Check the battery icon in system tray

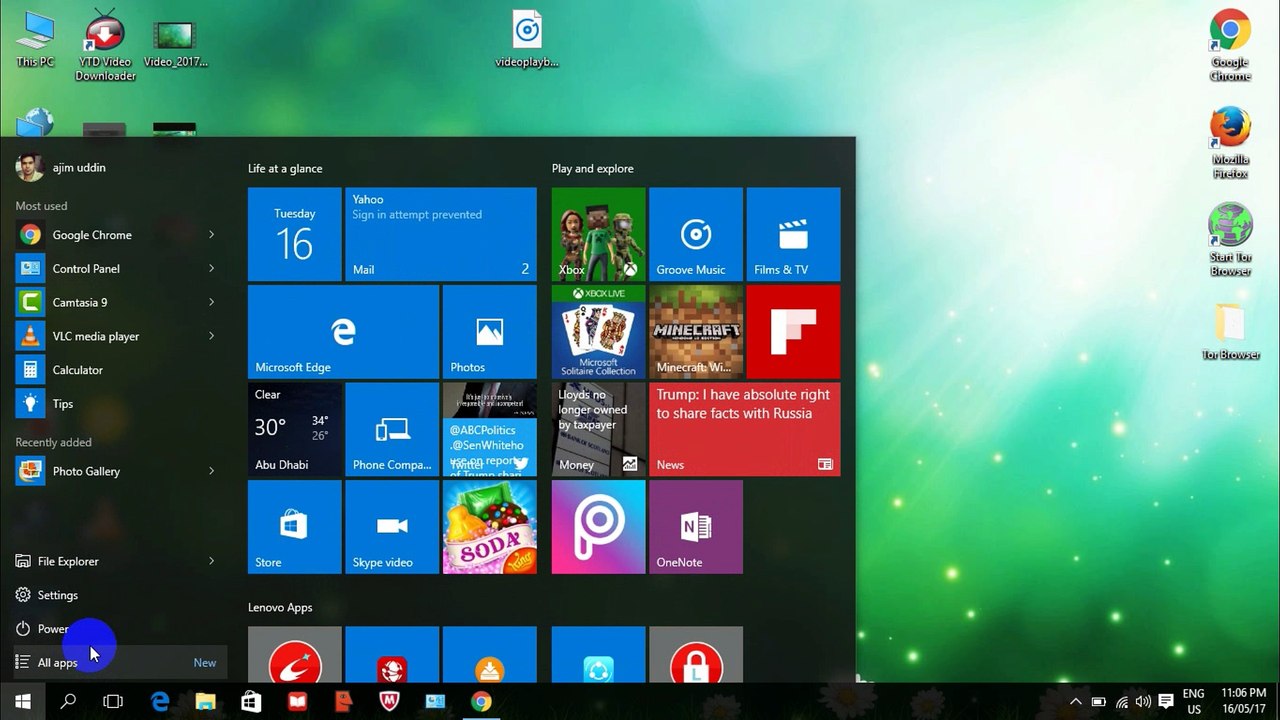tap(1098, 702)
